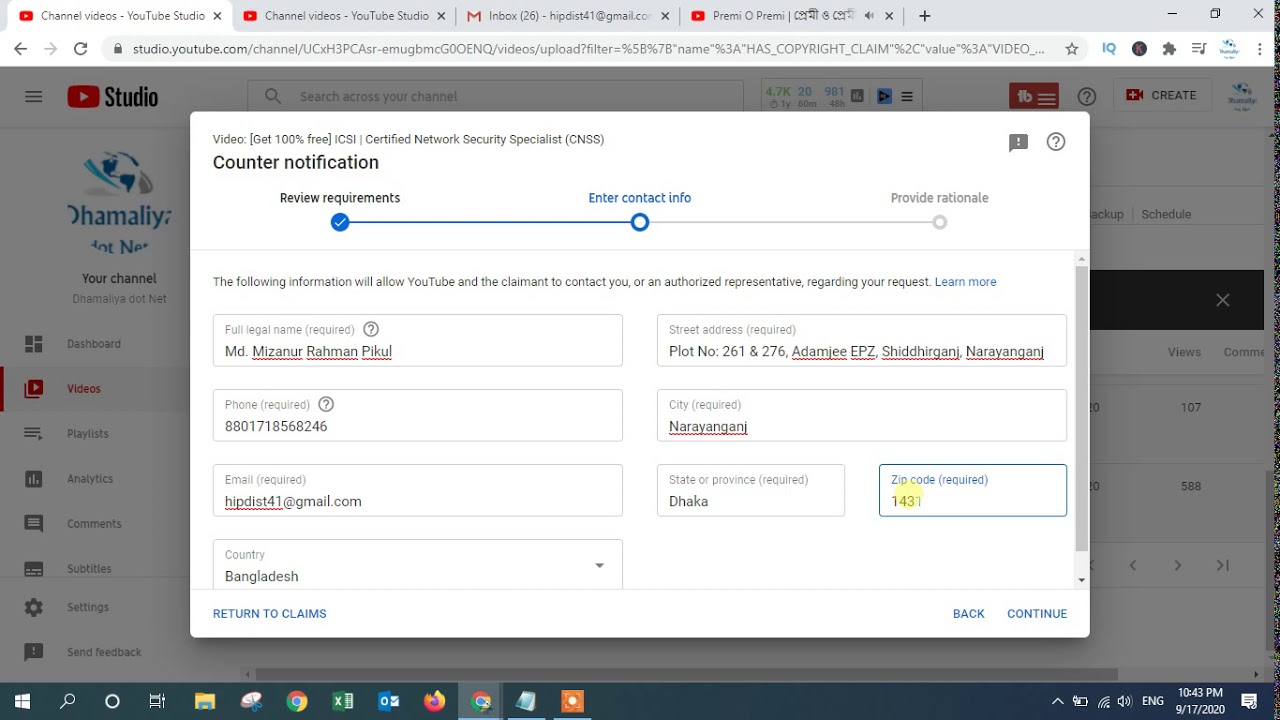Open the TubeBuddy menu button
1280x720 pixels.
(1035, 96)
